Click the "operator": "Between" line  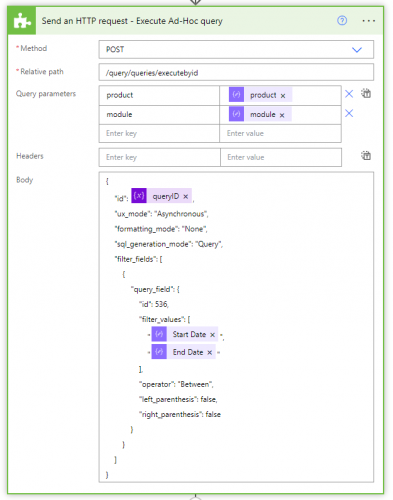click(176, 384)
